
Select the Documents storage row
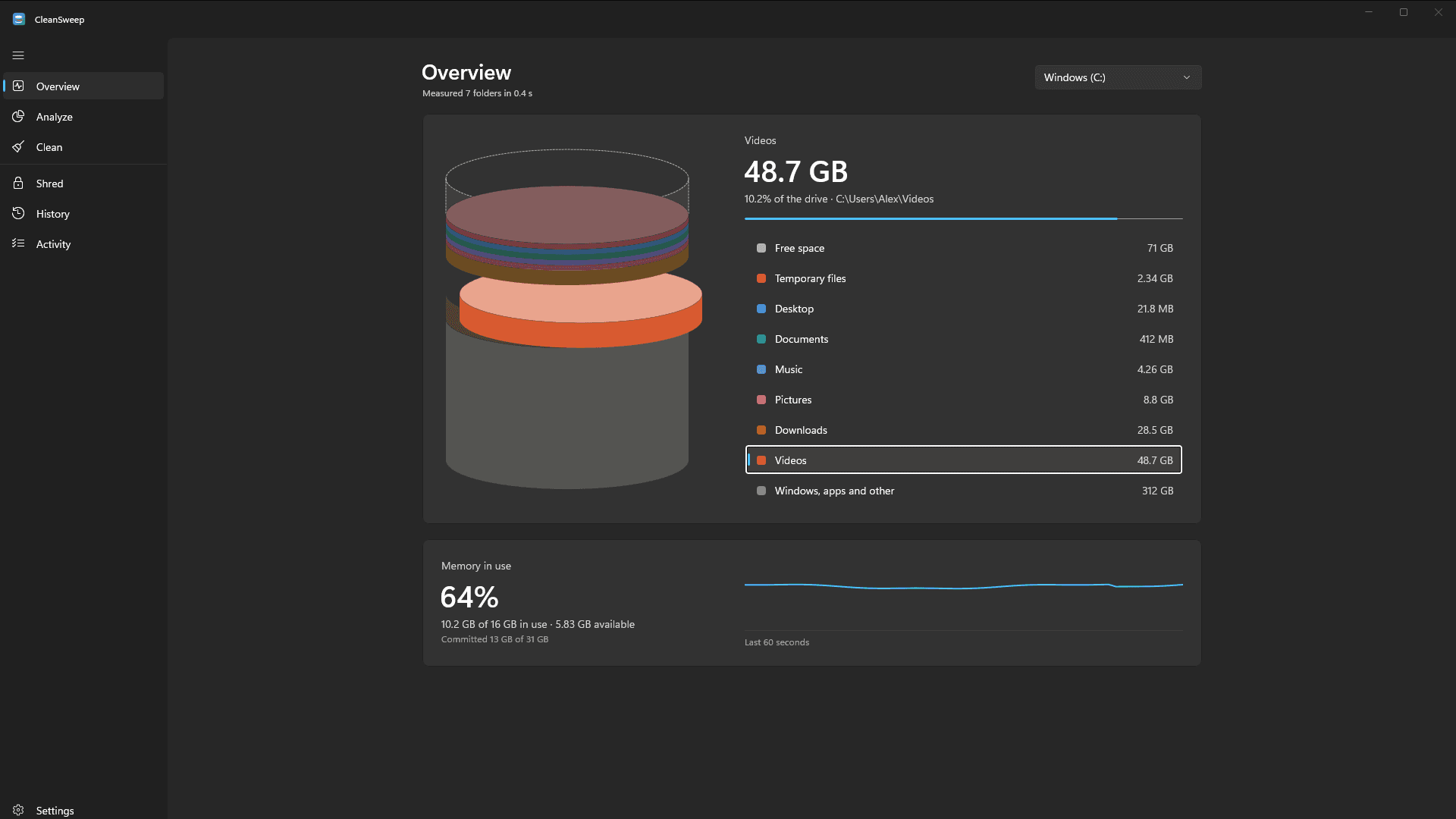pyautogui.click(x=964, y=339)
